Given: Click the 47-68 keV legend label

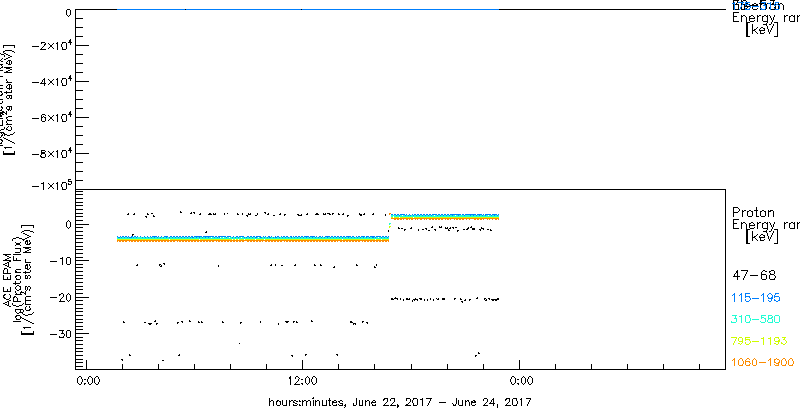Looking at the screenshot, I should pyautogui.click(x=754, y=276).
